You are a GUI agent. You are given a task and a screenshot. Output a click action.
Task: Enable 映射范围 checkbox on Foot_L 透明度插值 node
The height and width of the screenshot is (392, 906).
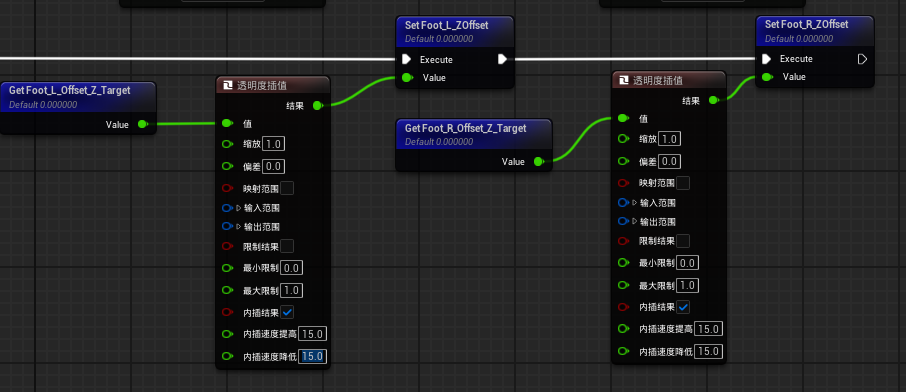point(287,188)
